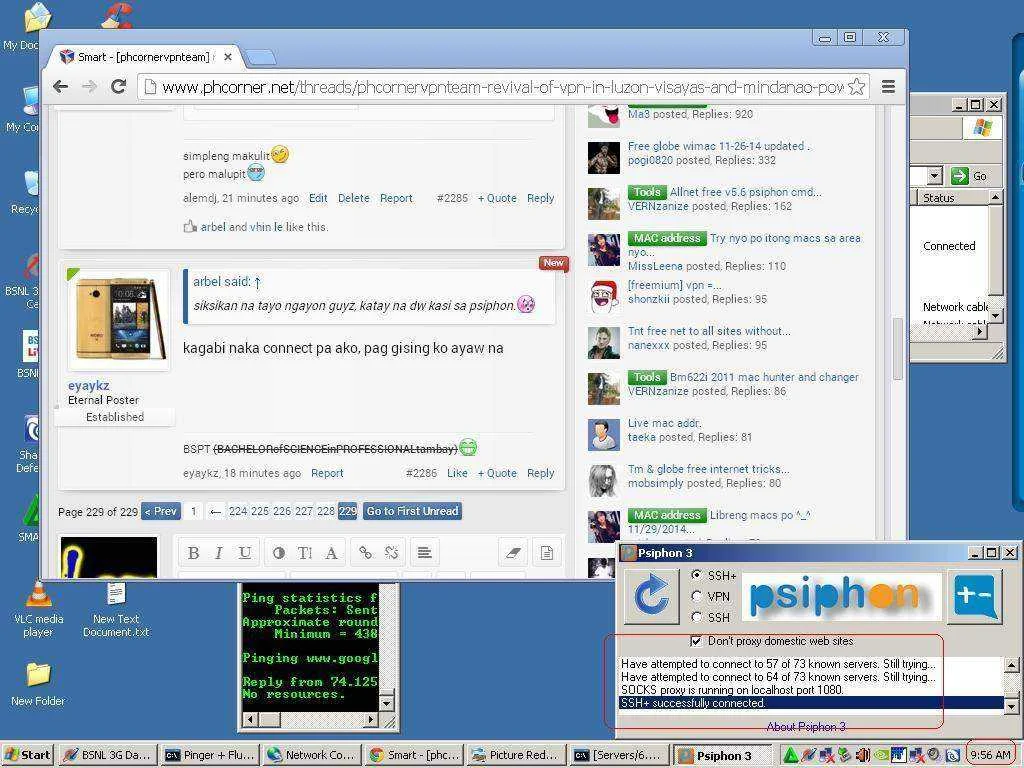Viewport: 1024px width, 768px height.
Task: Click the text alignment icon in editor
Action: [x=424, y=553]
